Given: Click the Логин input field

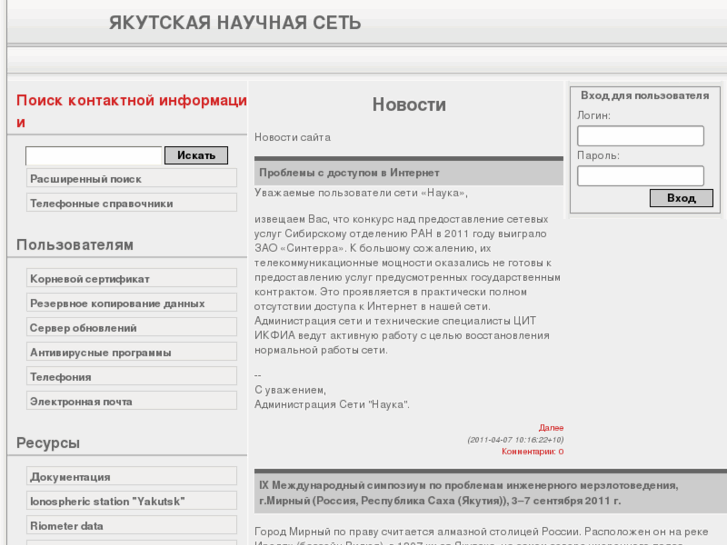Looking at the screenshot, I should 640,136.
